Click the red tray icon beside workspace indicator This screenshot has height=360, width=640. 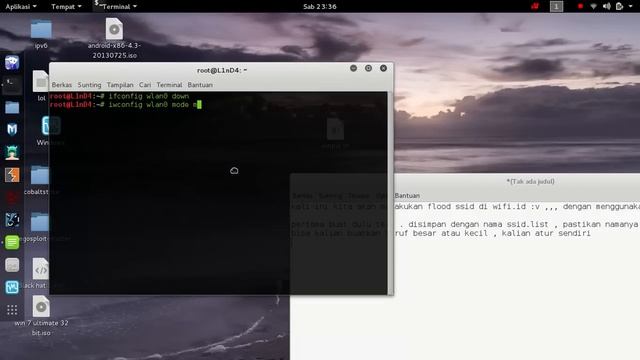535,6
